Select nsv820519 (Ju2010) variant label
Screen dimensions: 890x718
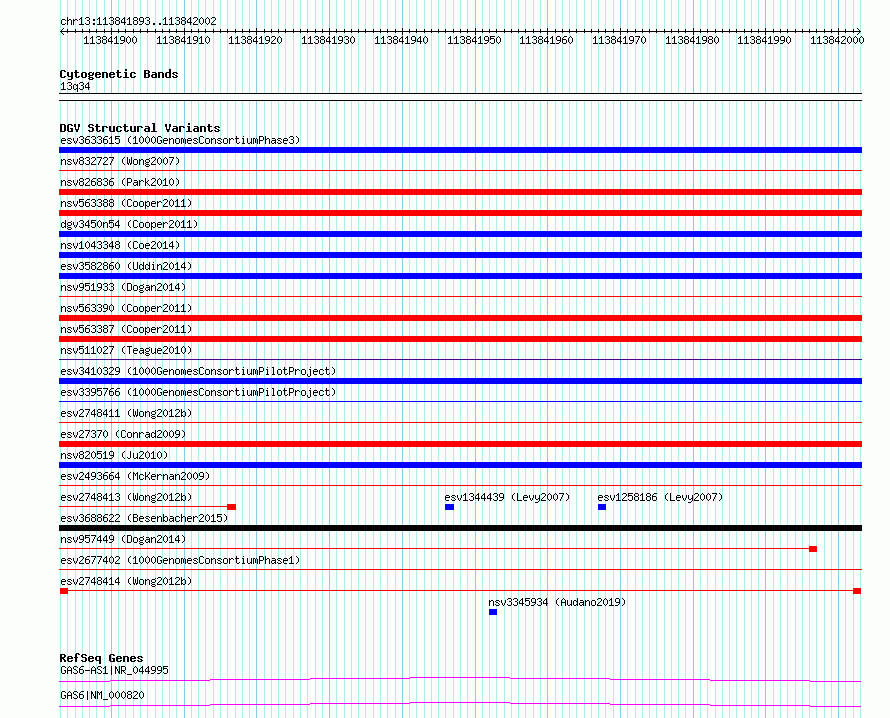pos(114,455)
